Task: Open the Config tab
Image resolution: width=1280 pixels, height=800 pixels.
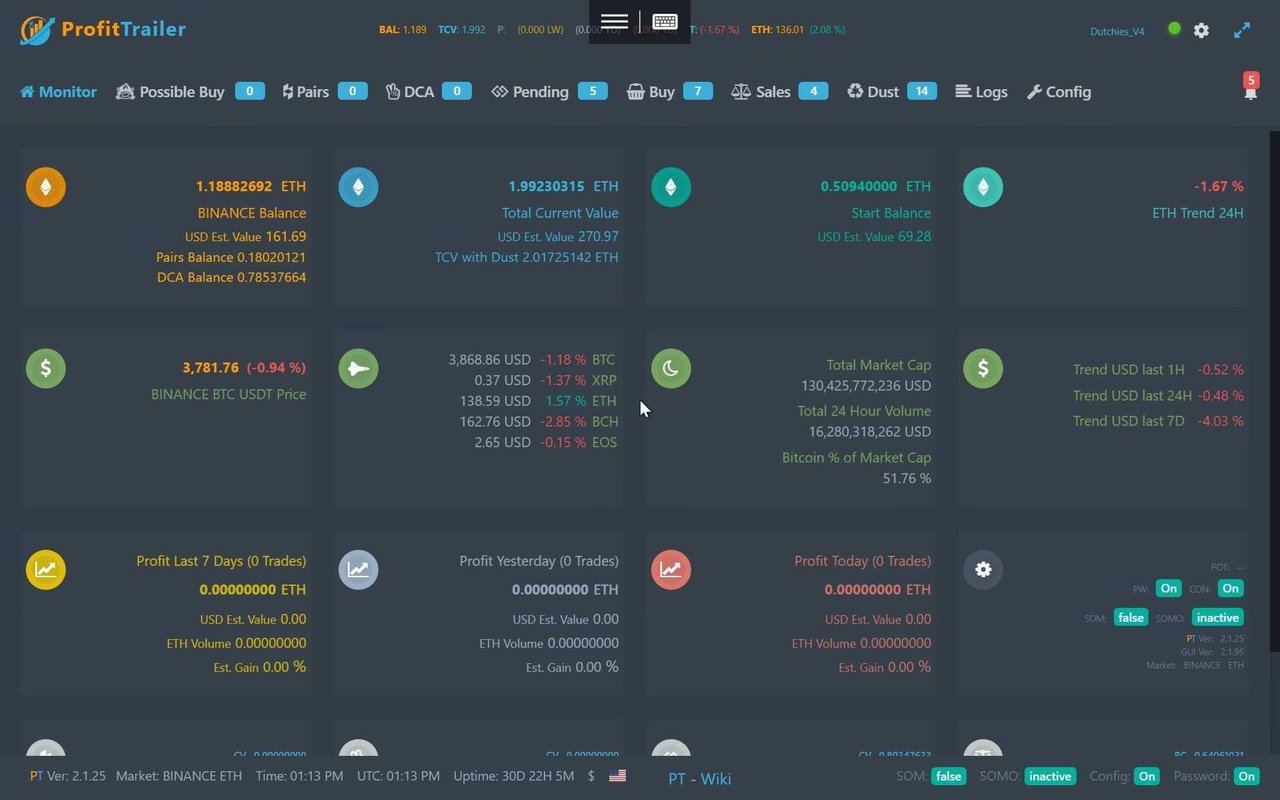Action: click(1059, 91)
